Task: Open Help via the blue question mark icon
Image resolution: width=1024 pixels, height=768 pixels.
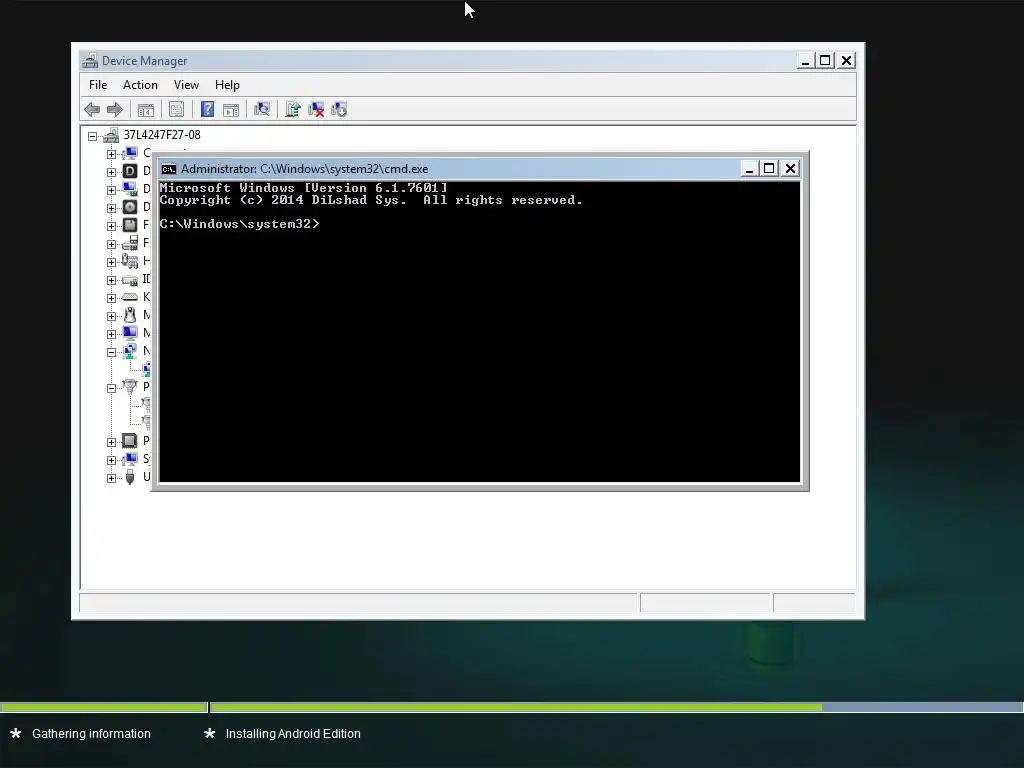Action: click(207, 109)
